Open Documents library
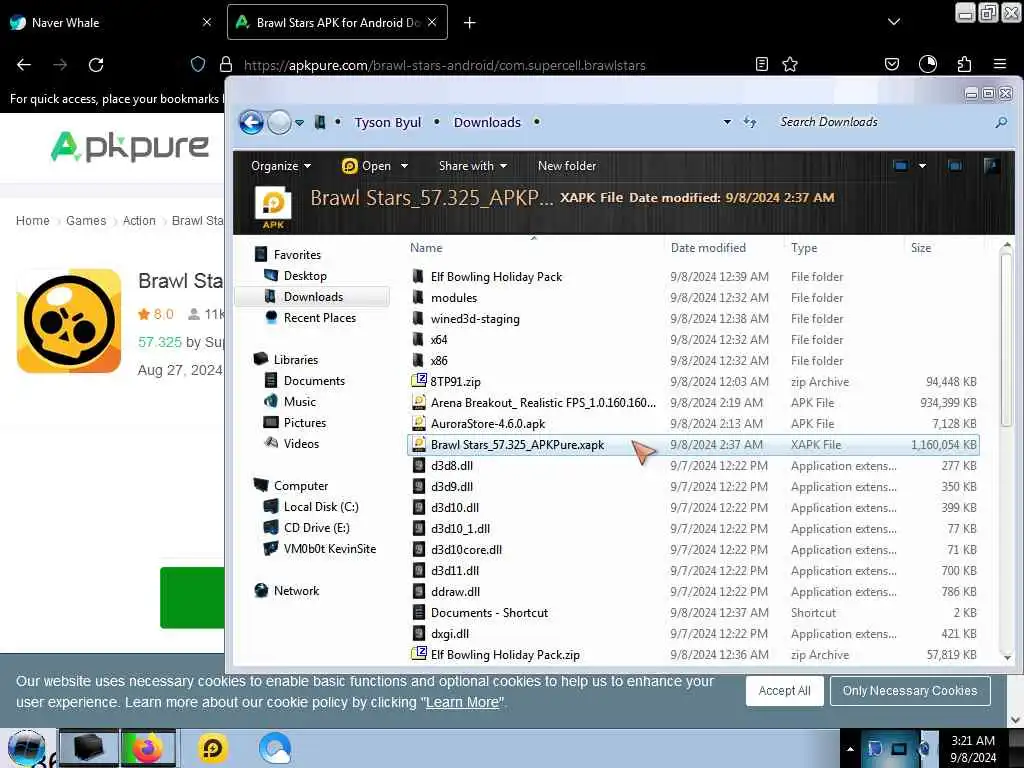Image resolution: width=1024 pixels, height=768 pixels. click(314, 380)
